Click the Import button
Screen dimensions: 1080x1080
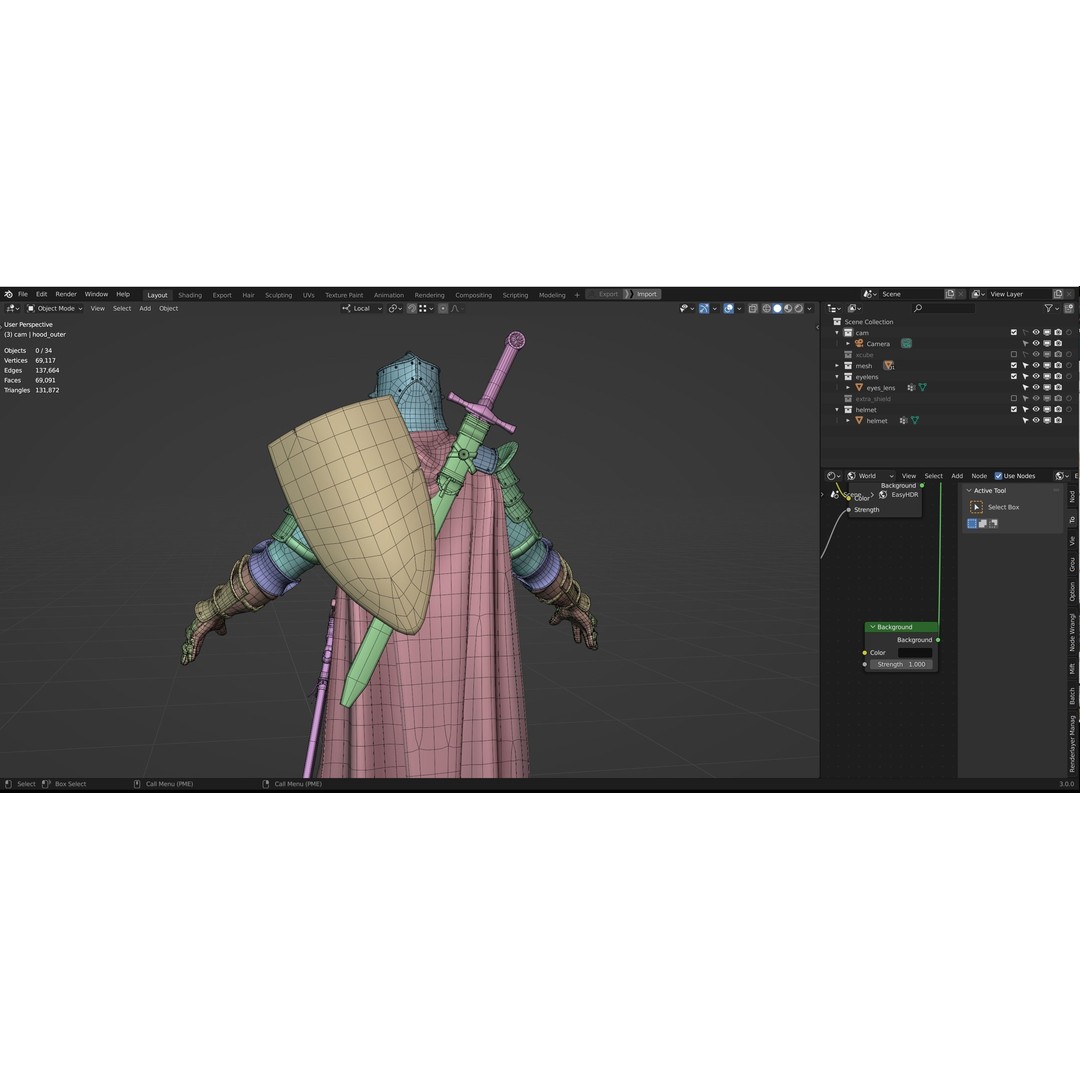click(643, 294)
